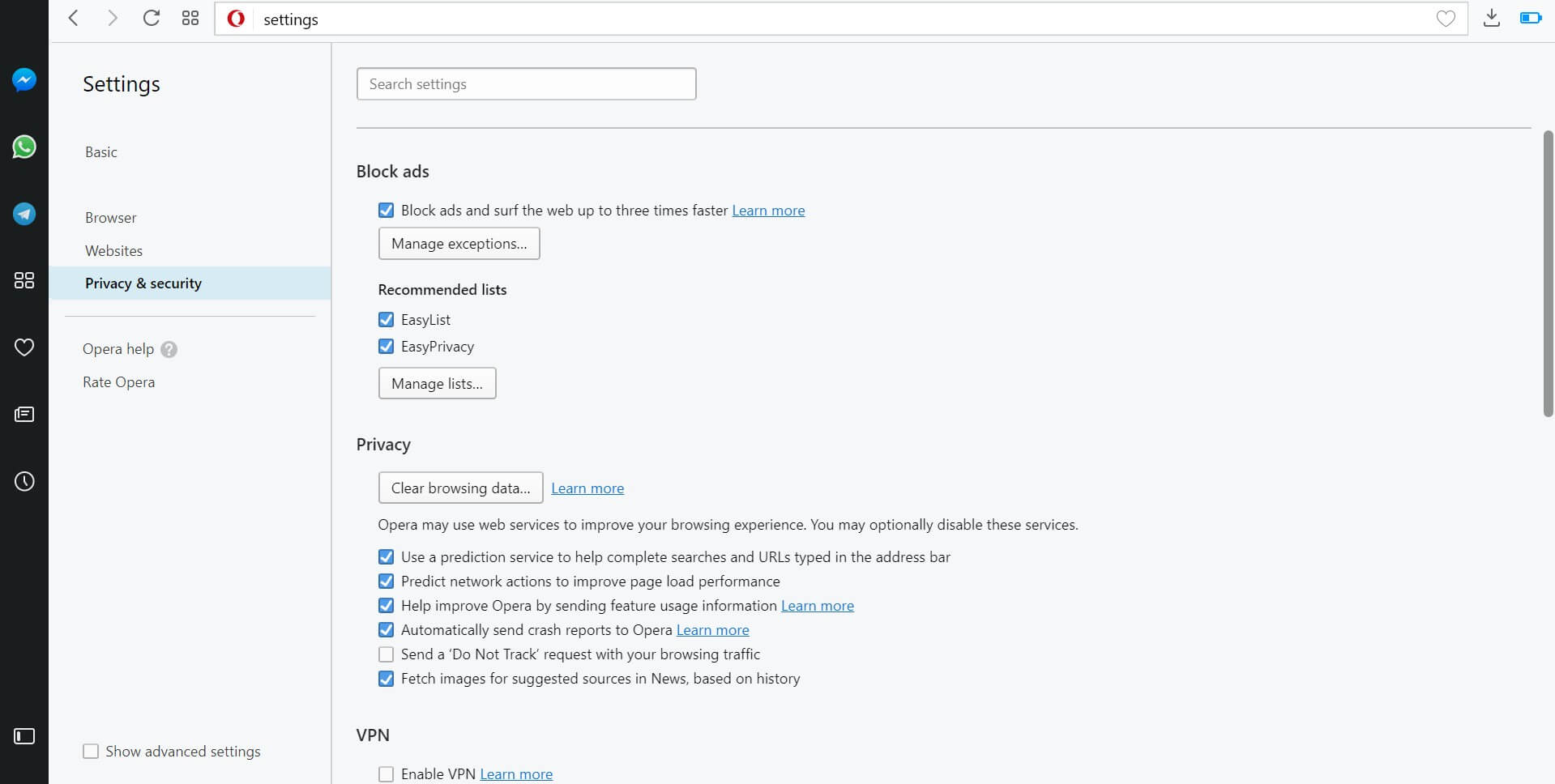The image size is (1555, 784).
Task: Open Opera help
Action: point(118,349)
